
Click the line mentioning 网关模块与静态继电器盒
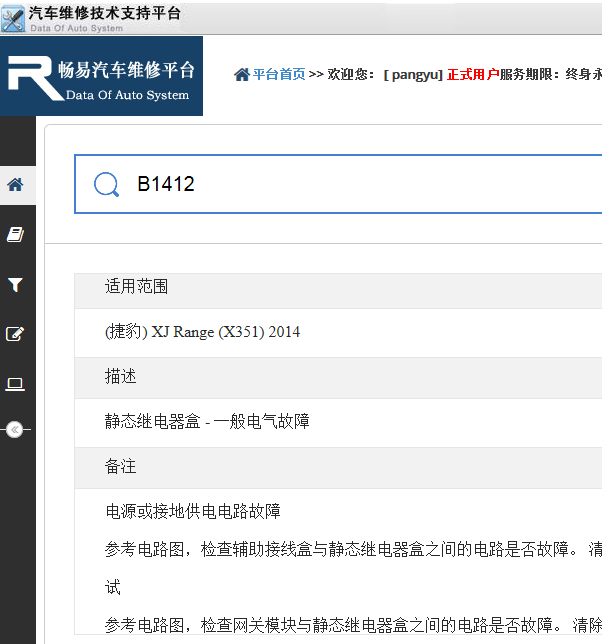pyautogui.click(x=353, y=625)
